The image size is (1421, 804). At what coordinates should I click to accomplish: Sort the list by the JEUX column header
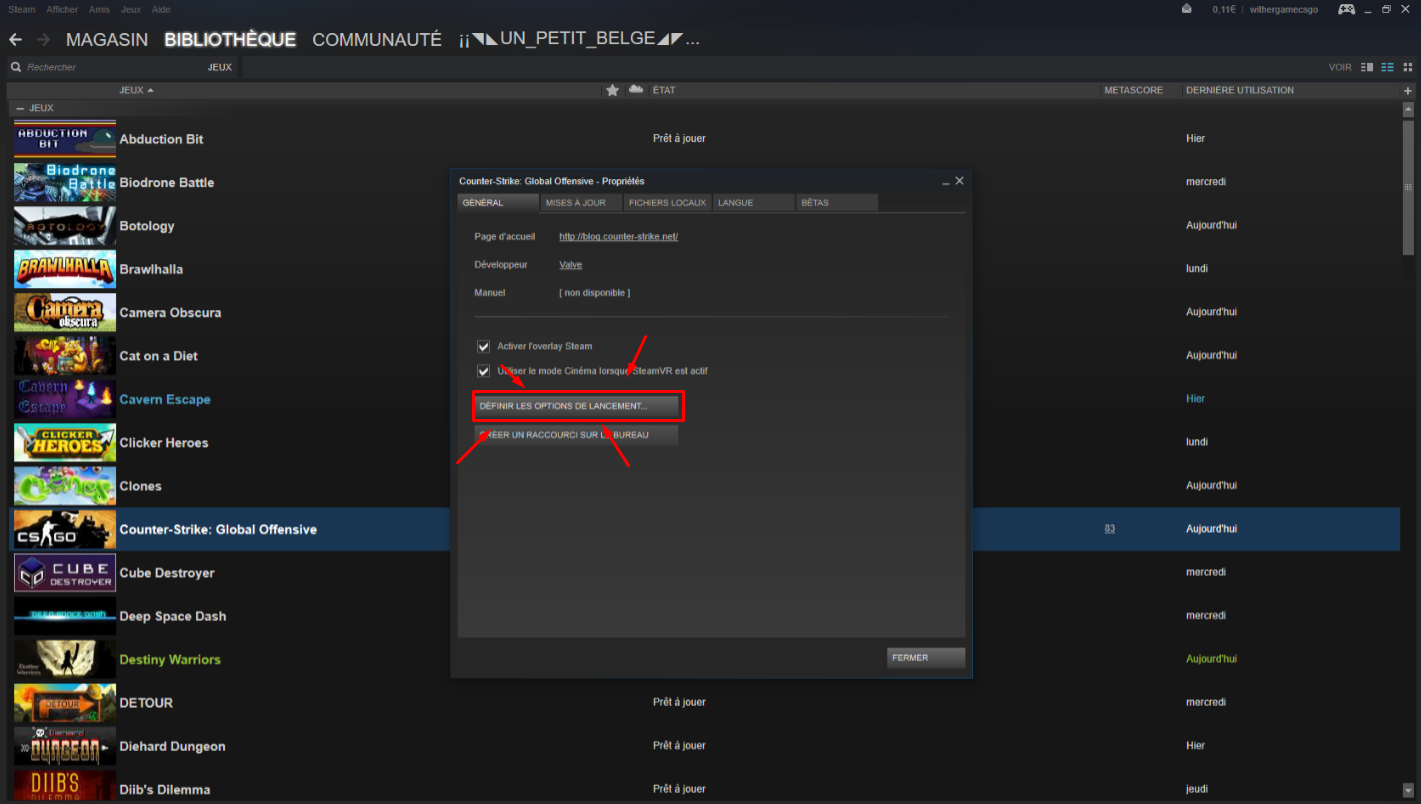pyautogui.click(x=136, y=90)
